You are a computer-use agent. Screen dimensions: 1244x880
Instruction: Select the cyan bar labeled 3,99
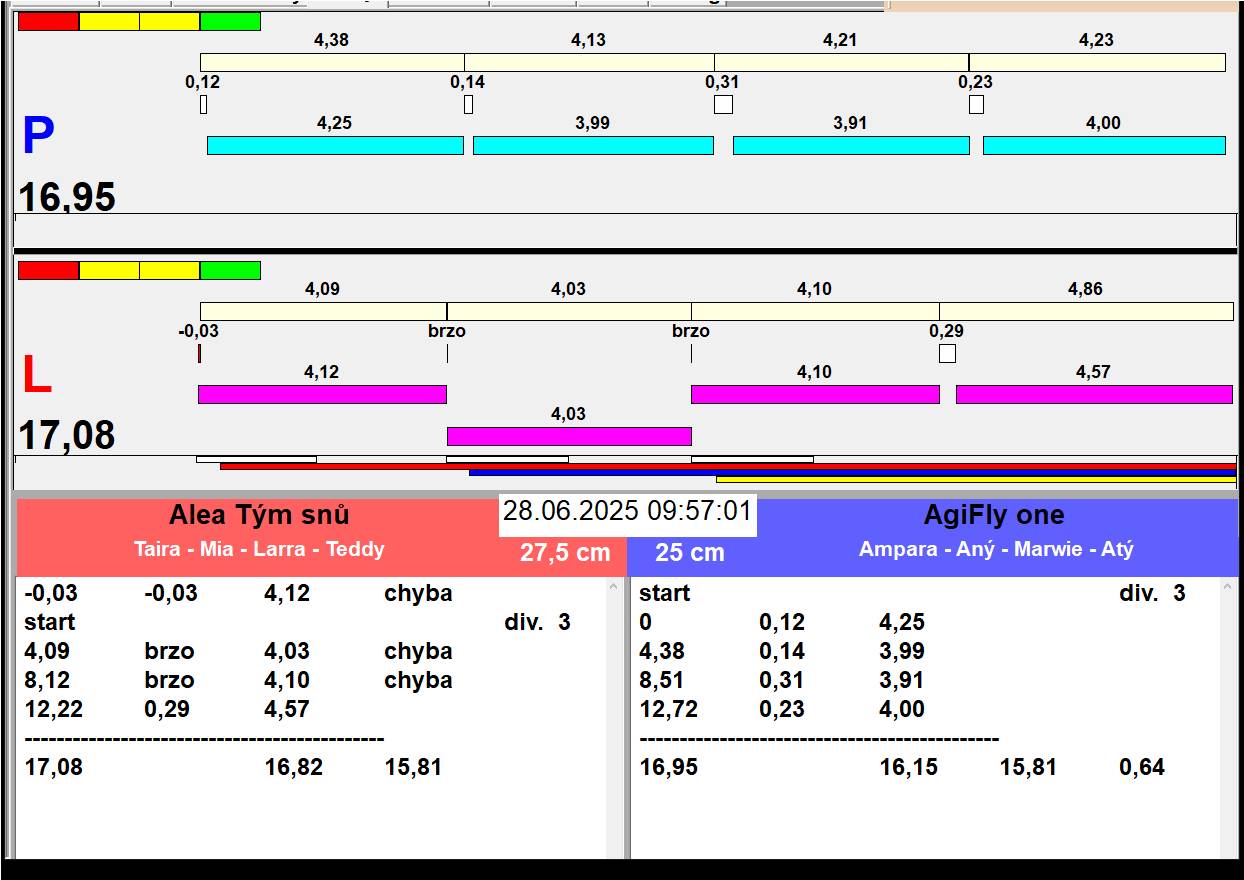point(593,145)
